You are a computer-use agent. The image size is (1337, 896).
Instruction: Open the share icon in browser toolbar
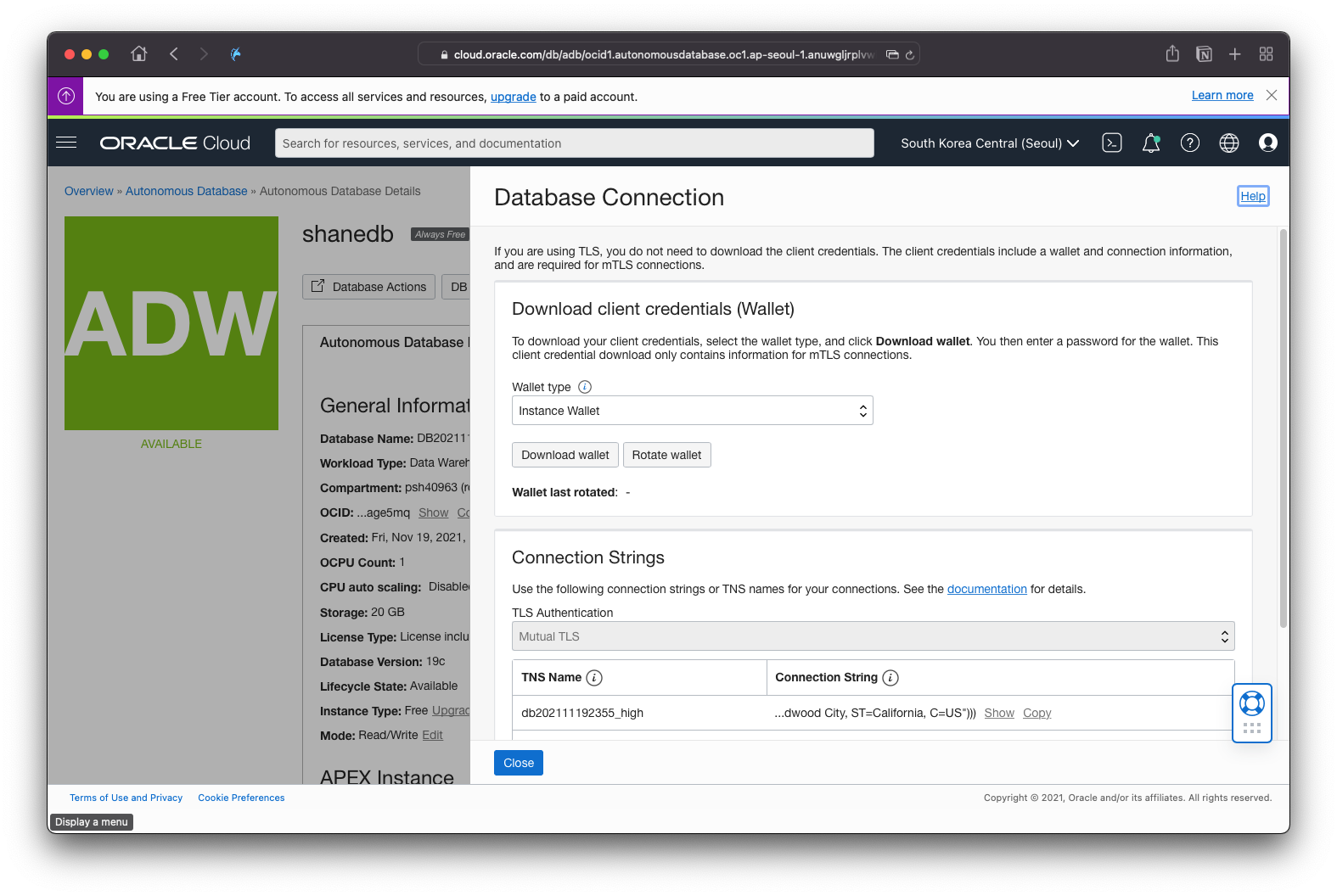[x=1172, y=53]
